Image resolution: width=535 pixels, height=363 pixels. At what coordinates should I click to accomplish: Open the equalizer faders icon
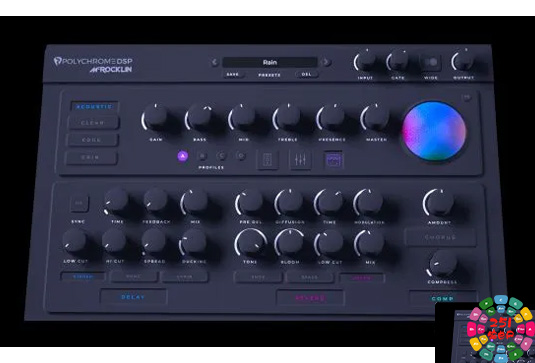pos(300,160)
